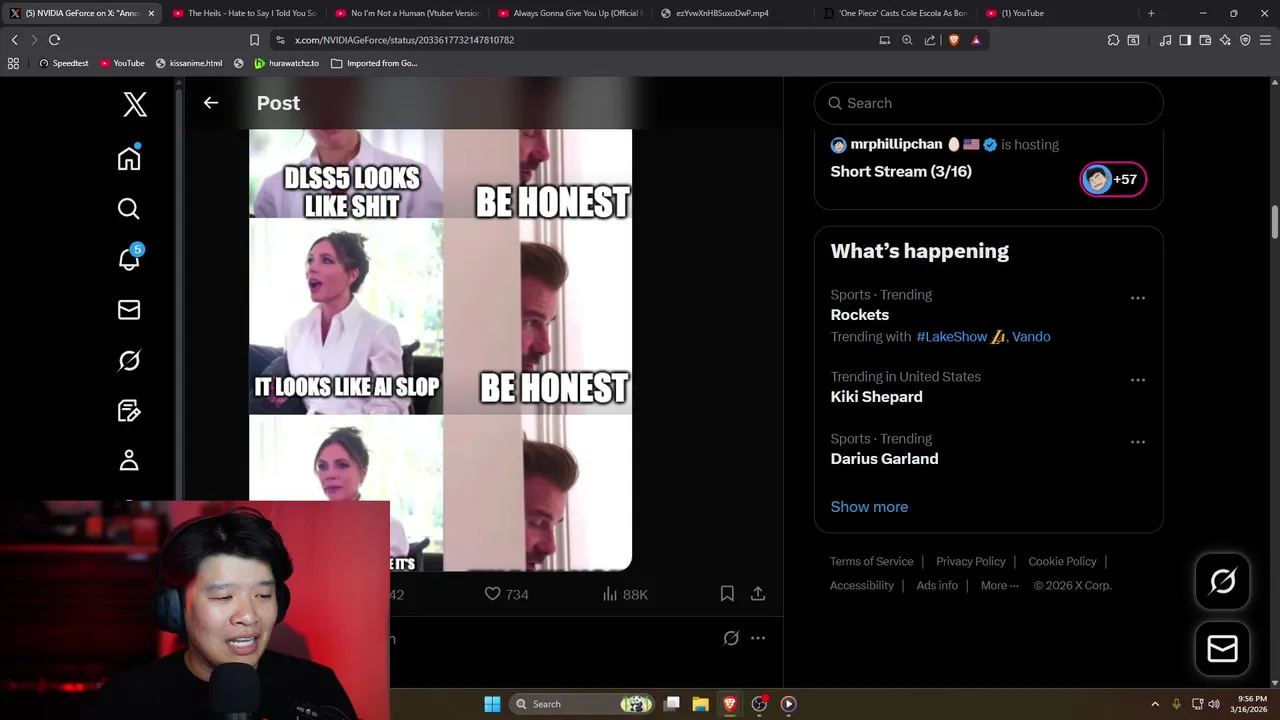This screenshot has width=1280, height=720.
Task: Open Privacy Policy link
Action: (x=970, y=562)
